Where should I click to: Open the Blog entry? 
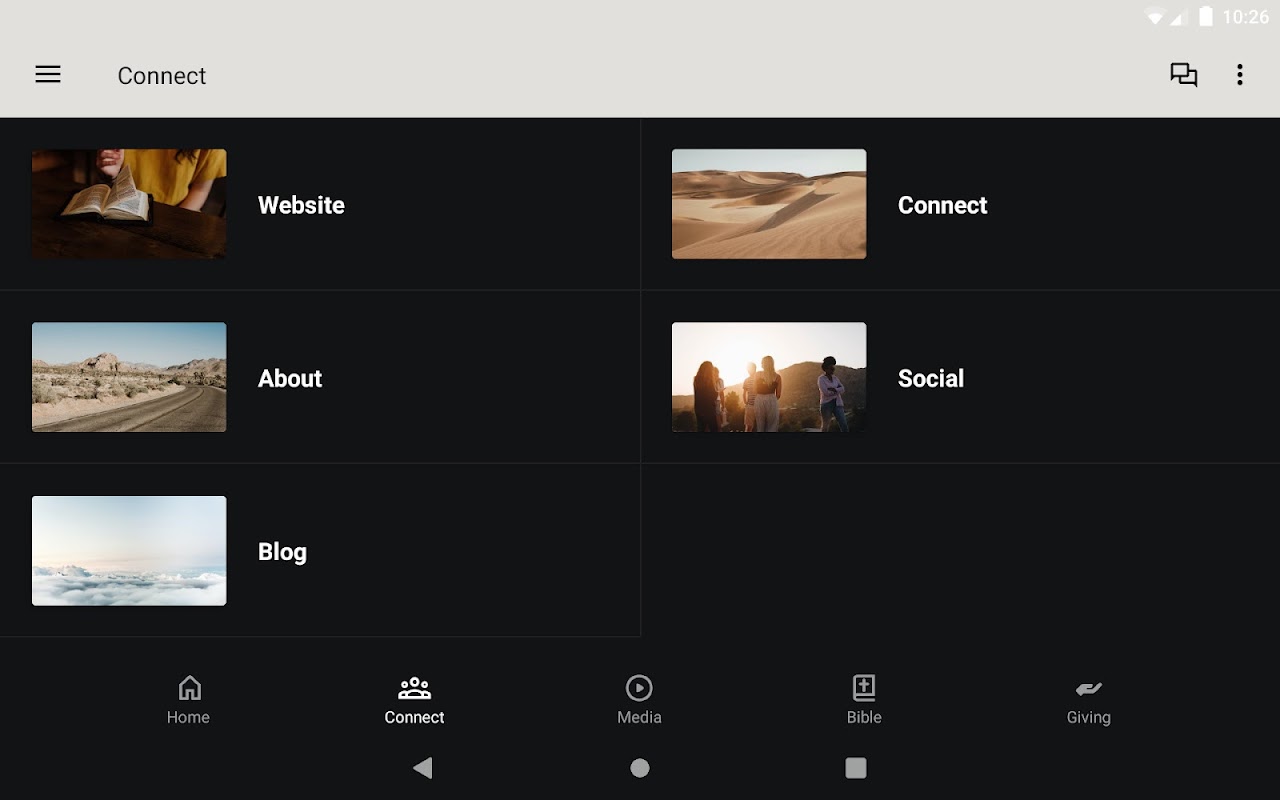[320, 550]
